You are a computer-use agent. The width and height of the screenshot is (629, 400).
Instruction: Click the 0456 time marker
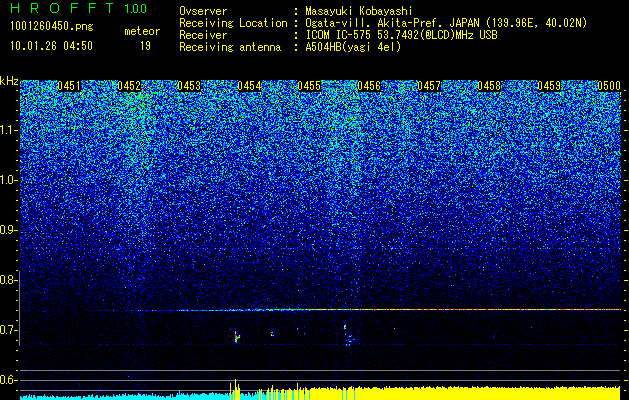369,86
